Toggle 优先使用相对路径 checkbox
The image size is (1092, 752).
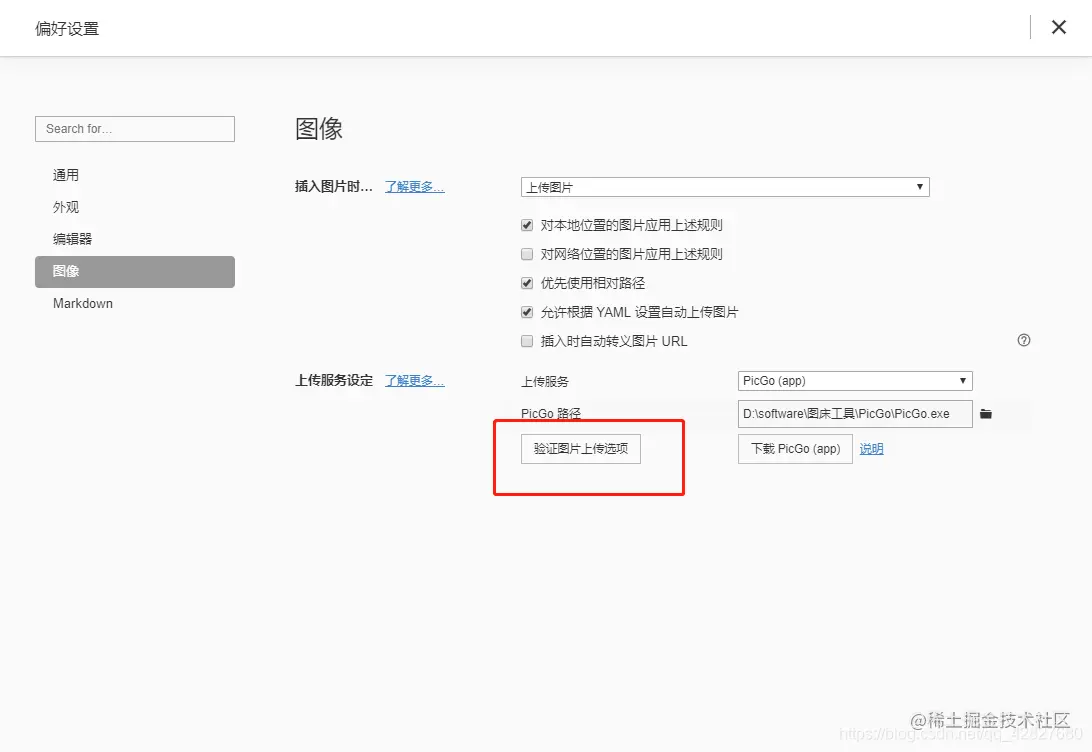(527, 283)
